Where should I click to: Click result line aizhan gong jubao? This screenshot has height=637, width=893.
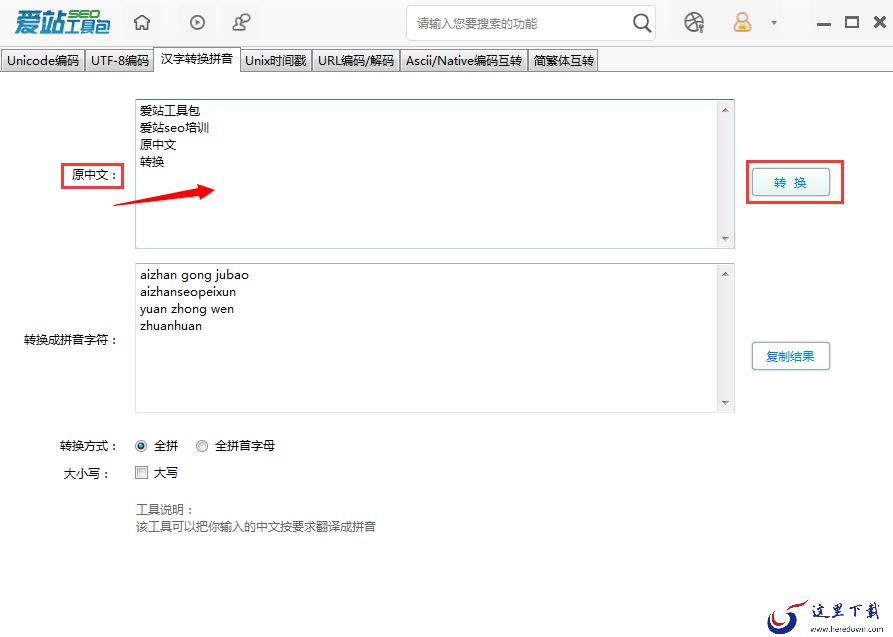pos(194,275)
